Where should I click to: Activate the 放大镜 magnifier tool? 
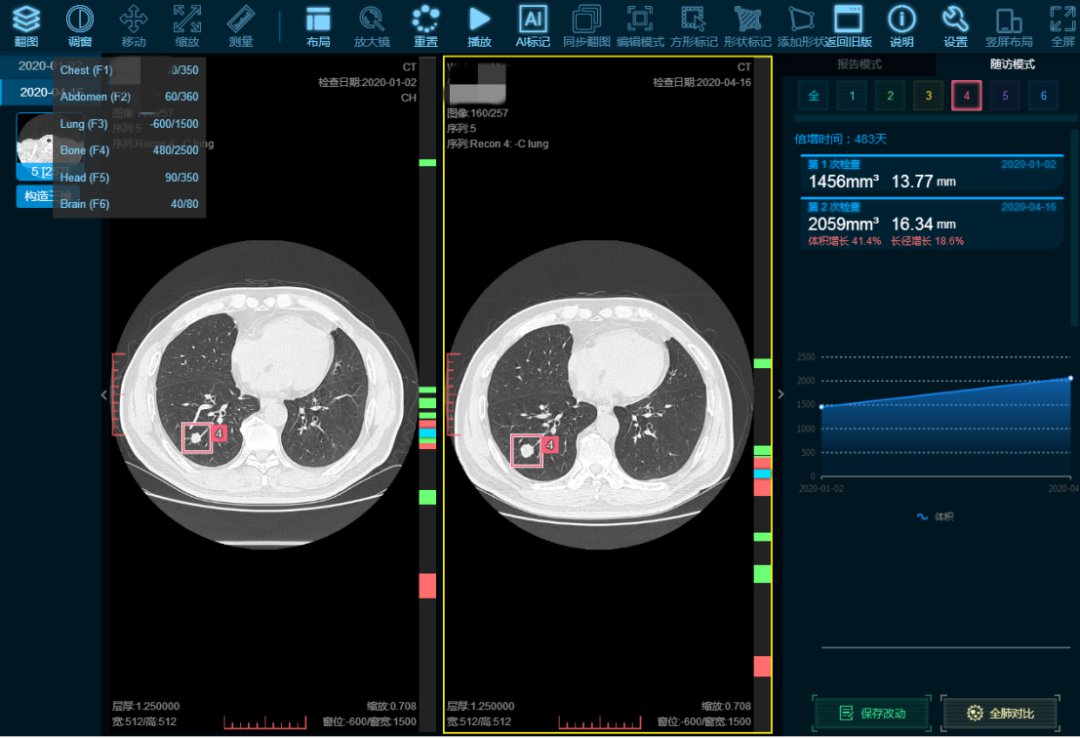pyautogui.click(x=372, y=25)
